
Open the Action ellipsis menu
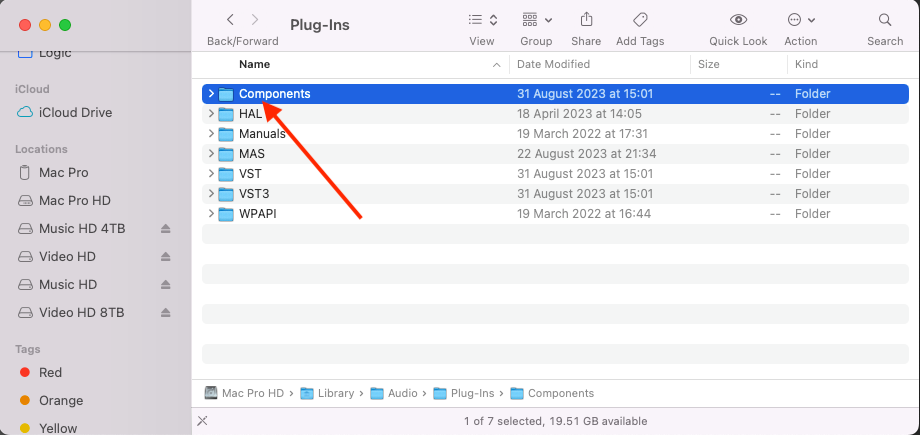[801, 20]
